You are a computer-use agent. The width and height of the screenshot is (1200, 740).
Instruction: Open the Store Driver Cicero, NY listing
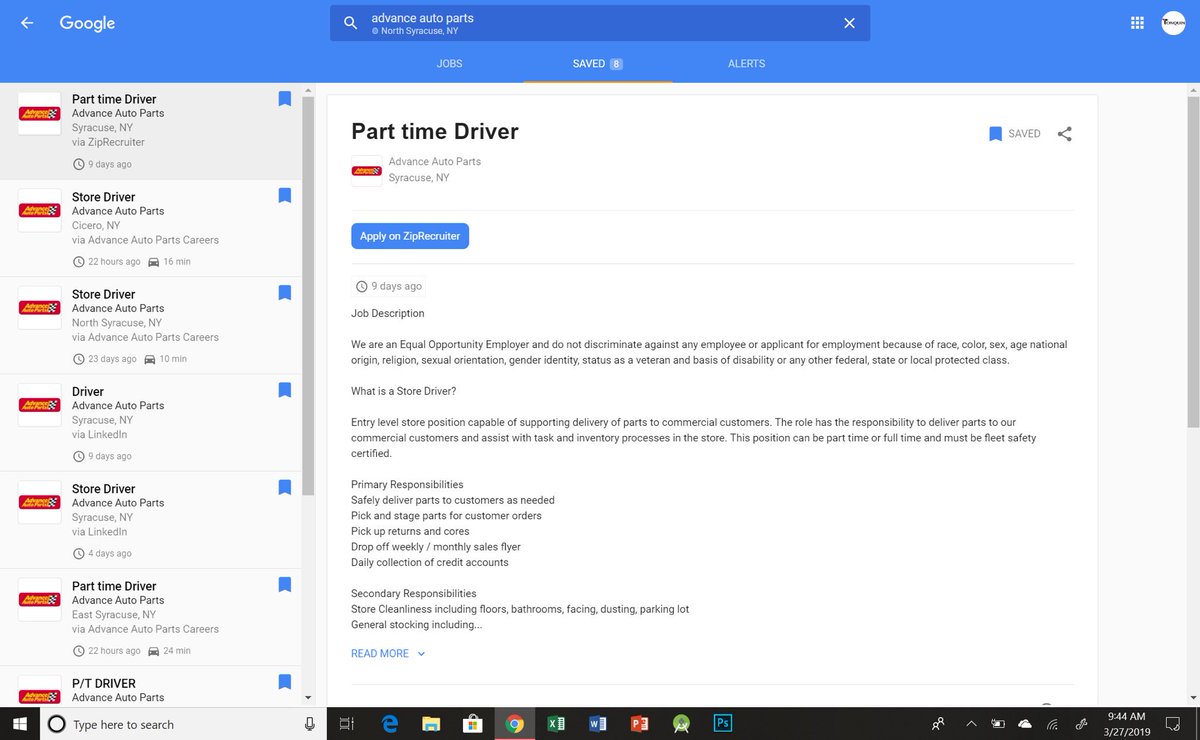pos(150,229)
